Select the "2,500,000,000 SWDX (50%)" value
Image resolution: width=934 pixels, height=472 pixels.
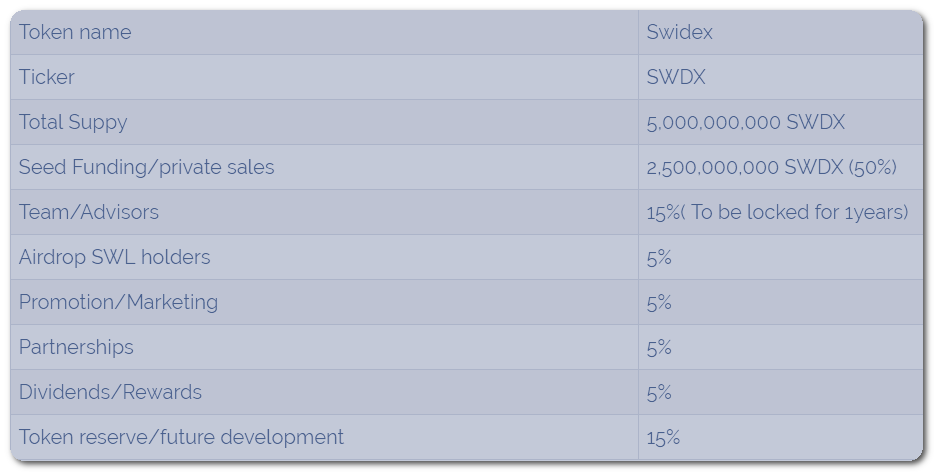click(x=772, y=167)
